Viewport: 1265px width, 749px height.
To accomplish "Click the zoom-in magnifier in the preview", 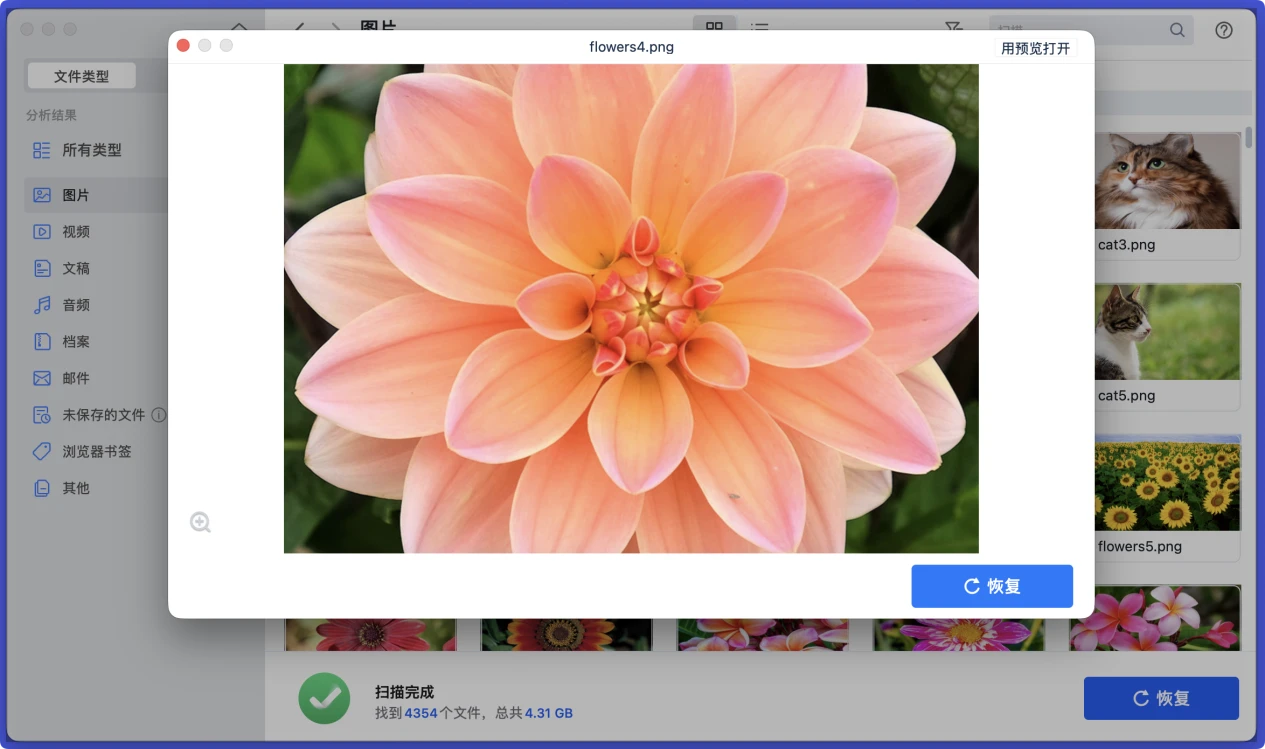I will [200, 522].
